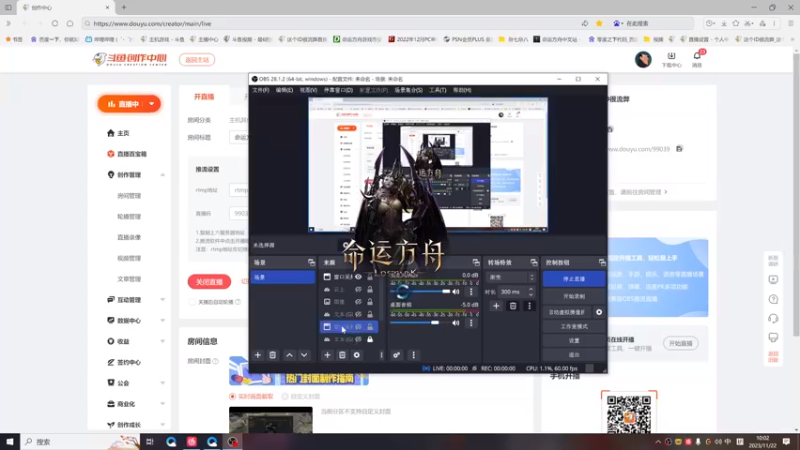Mute the 桌面音频 channel speaker icon
Viewport: 800px width, 450px height.
pos(456,323)
